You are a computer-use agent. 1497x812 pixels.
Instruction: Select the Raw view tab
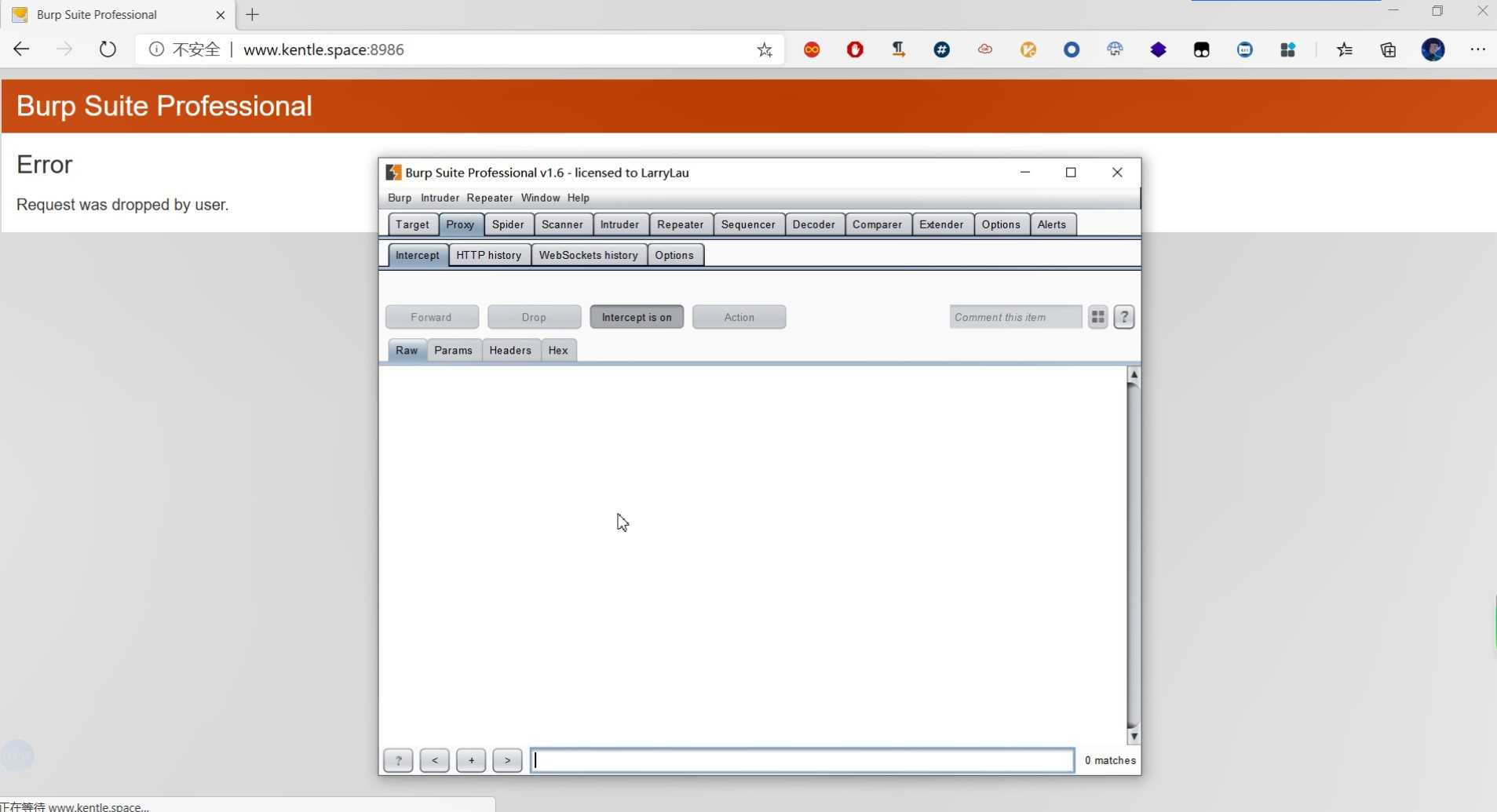pos(407,350)
